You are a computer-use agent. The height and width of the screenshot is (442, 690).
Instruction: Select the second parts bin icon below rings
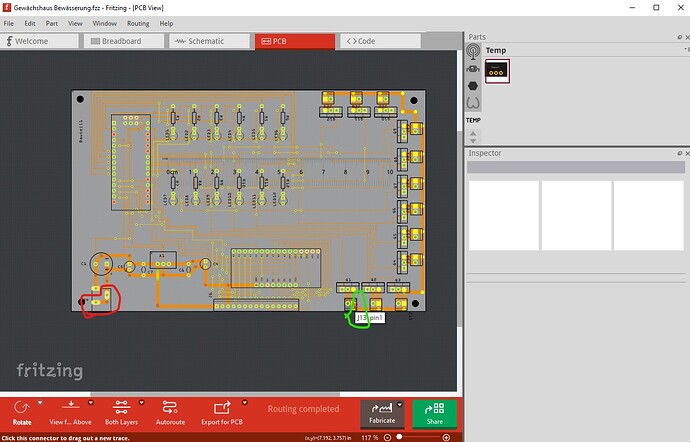pyautogui.click(x=473, y=69)
